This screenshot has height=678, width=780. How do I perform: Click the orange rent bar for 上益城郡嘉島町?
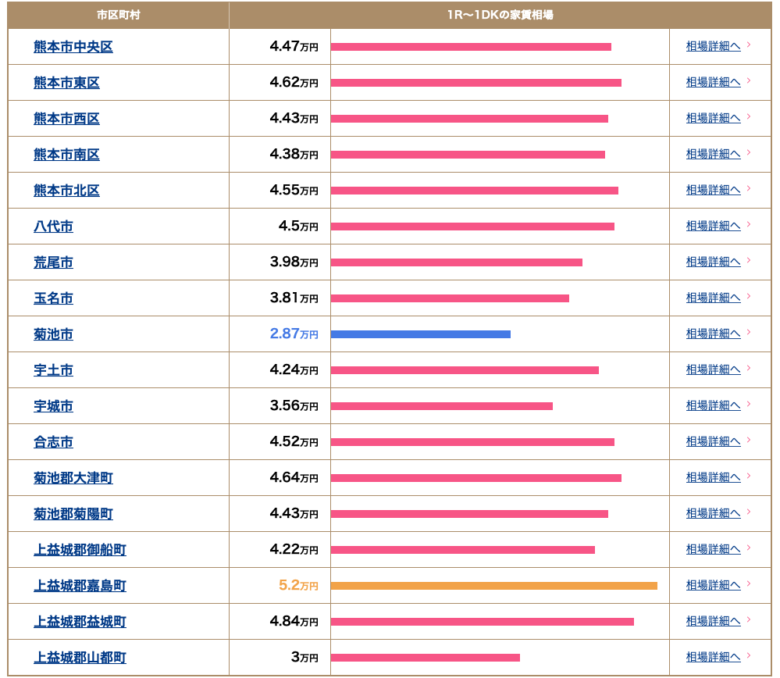493,586
